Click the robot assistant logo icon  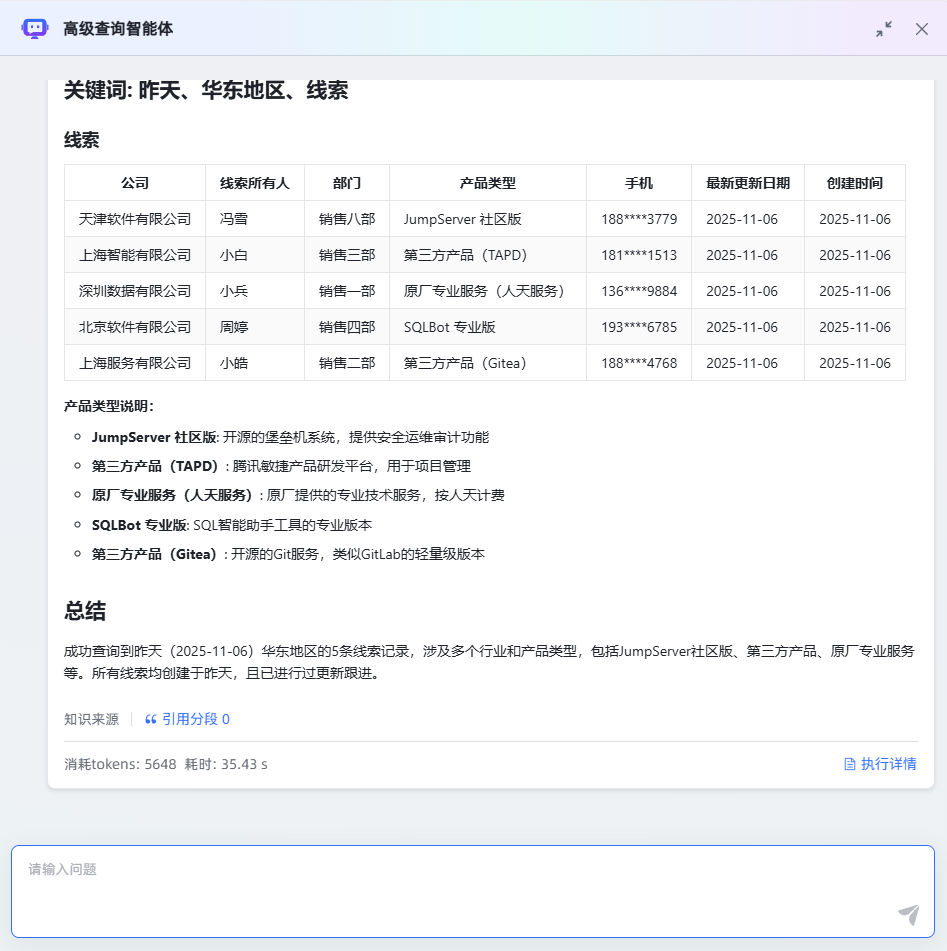coord(35,29)
